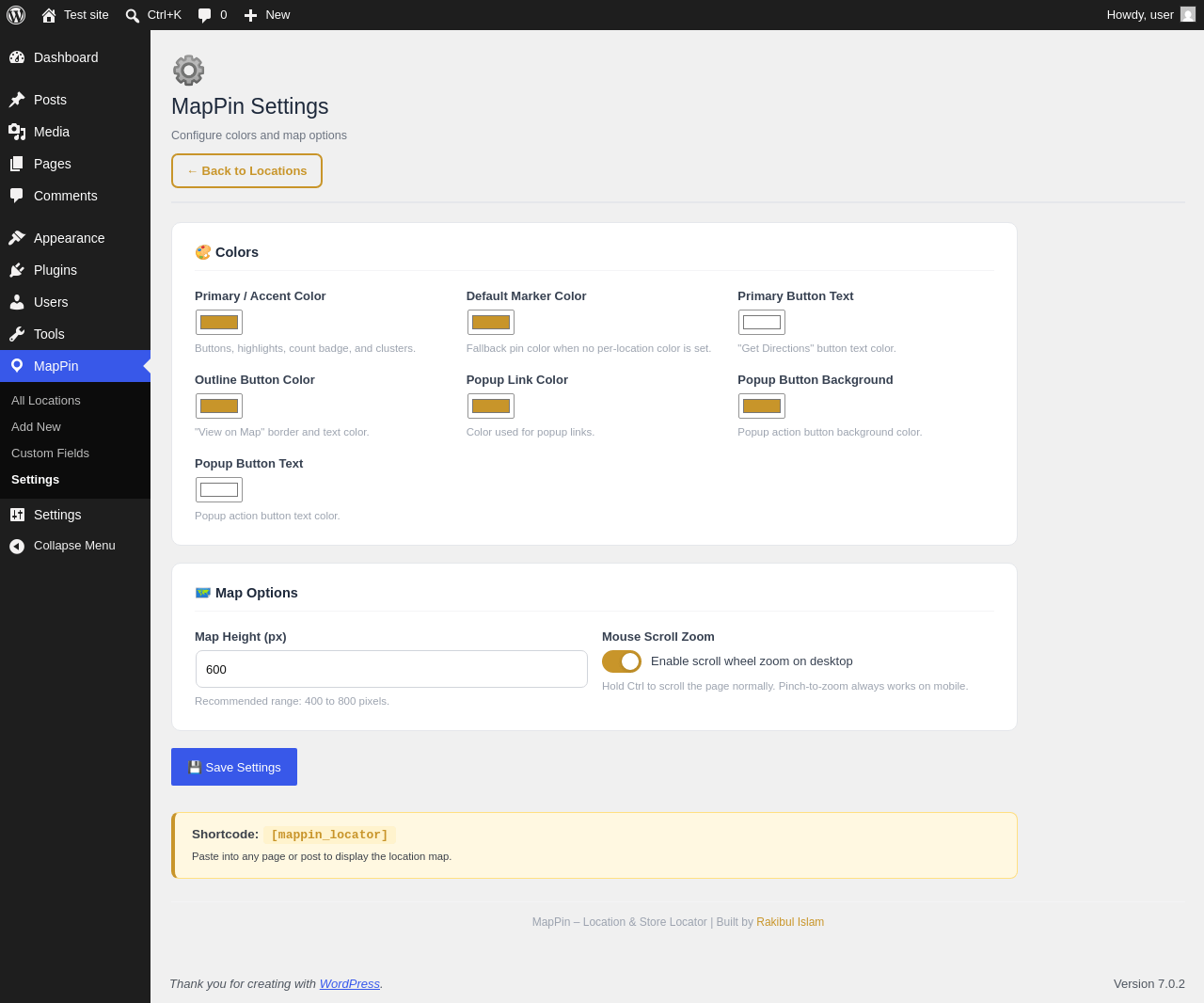The height and width of the screenshot is (1003, 1204).
Task: Click the Save Settings button
Action: coord(234,767)
